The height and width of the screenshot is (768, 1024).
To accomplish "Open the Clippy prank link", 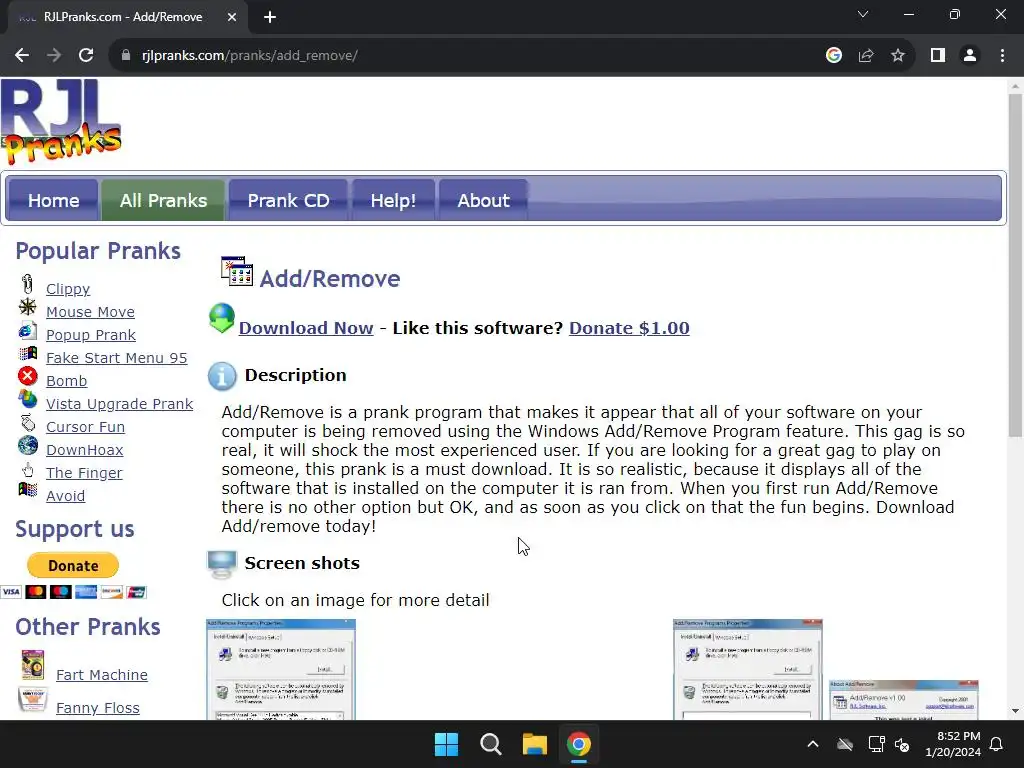I will coord(68,289).
